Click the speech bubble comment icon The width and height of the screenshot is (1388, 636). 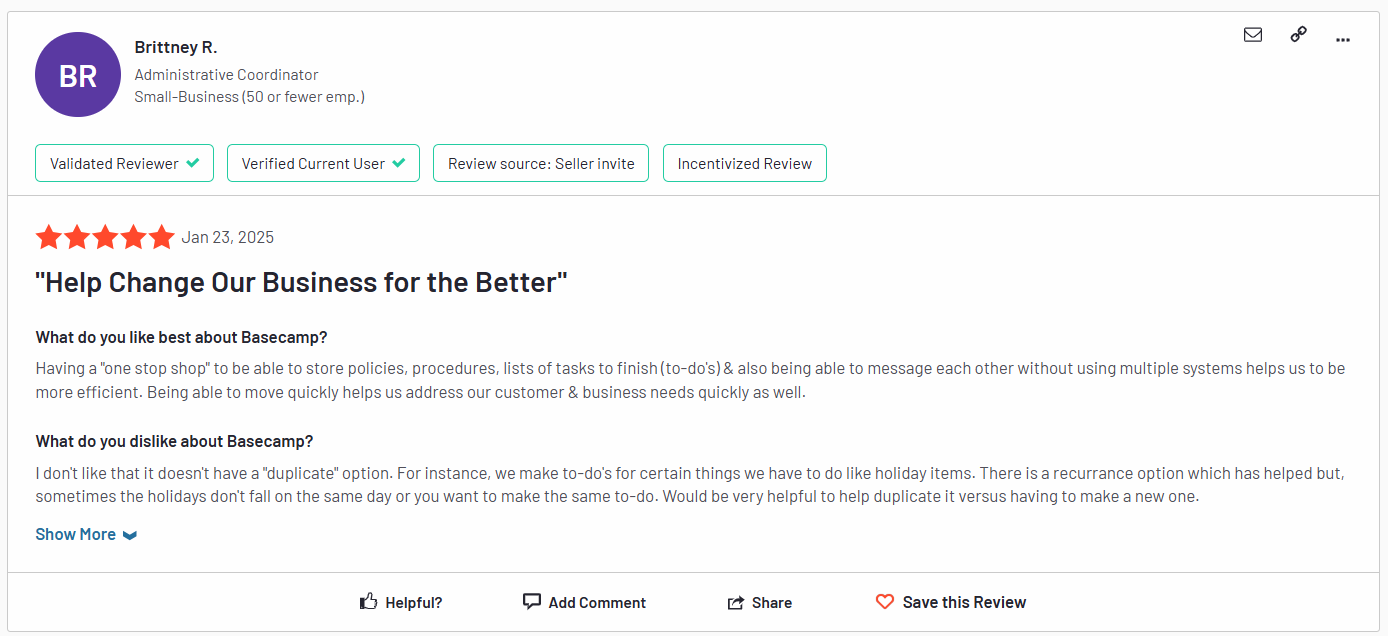[532, 601]
